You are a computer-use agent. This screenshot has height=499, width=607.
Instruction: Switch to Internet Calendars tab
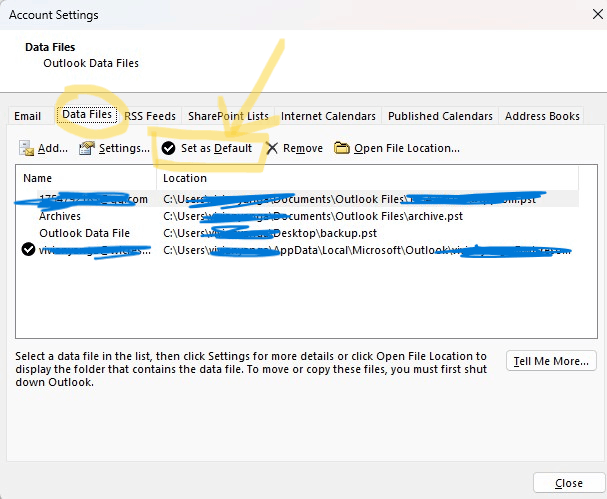328,116
